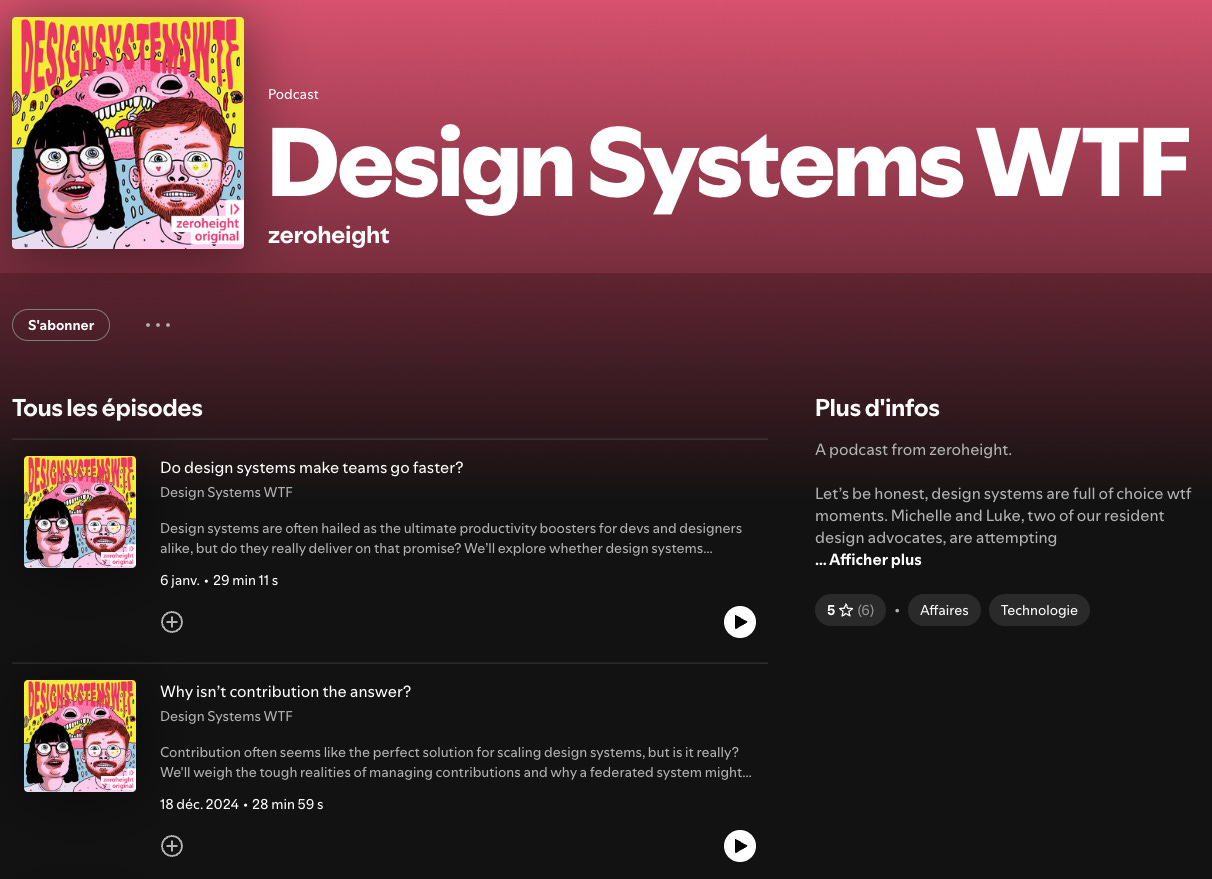1212x879 pixels.
Task: Click the S'abonner button
Action: [61, 325]
